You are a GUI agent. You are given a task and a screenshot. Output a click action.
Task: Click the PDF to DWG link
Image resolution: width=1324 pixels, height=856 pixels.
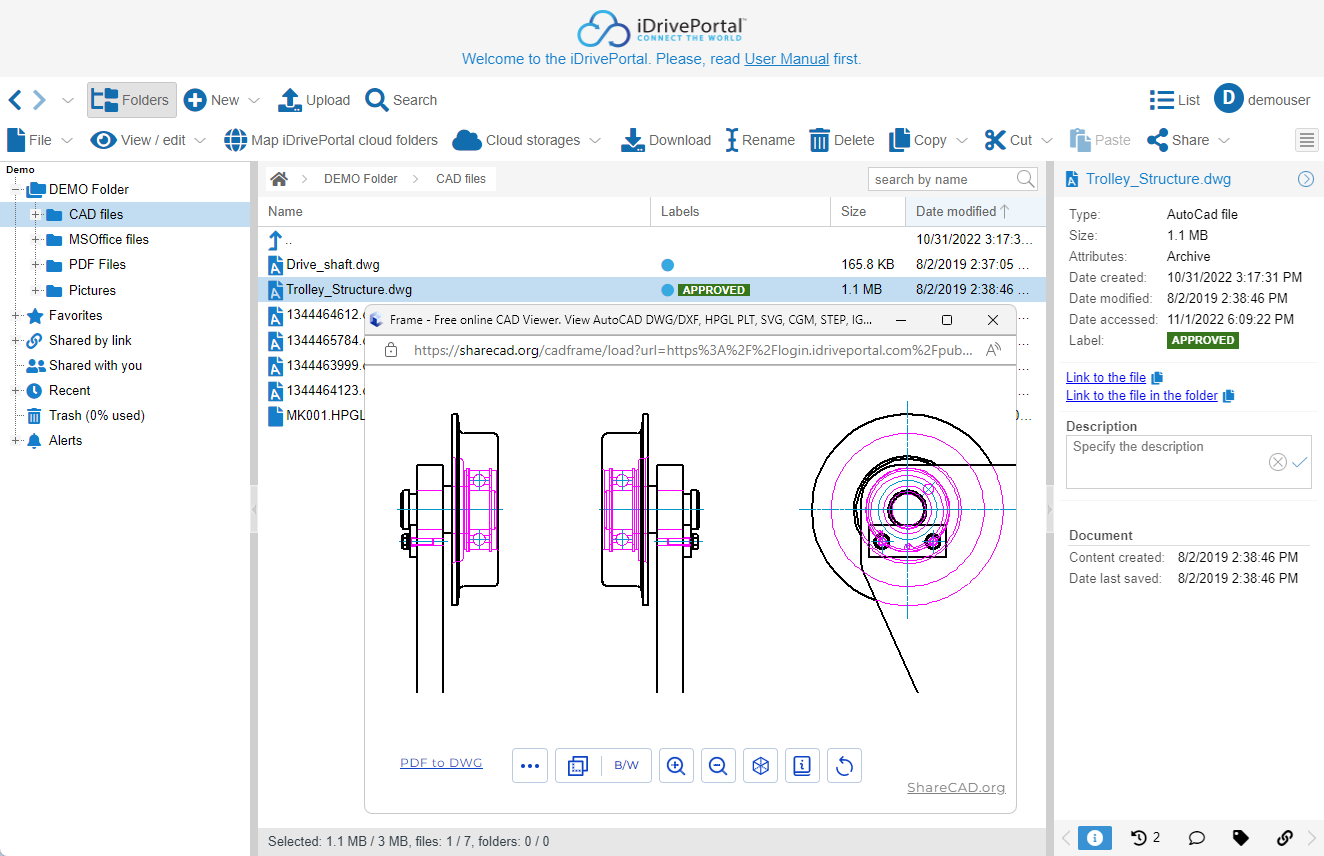point(441,763)
